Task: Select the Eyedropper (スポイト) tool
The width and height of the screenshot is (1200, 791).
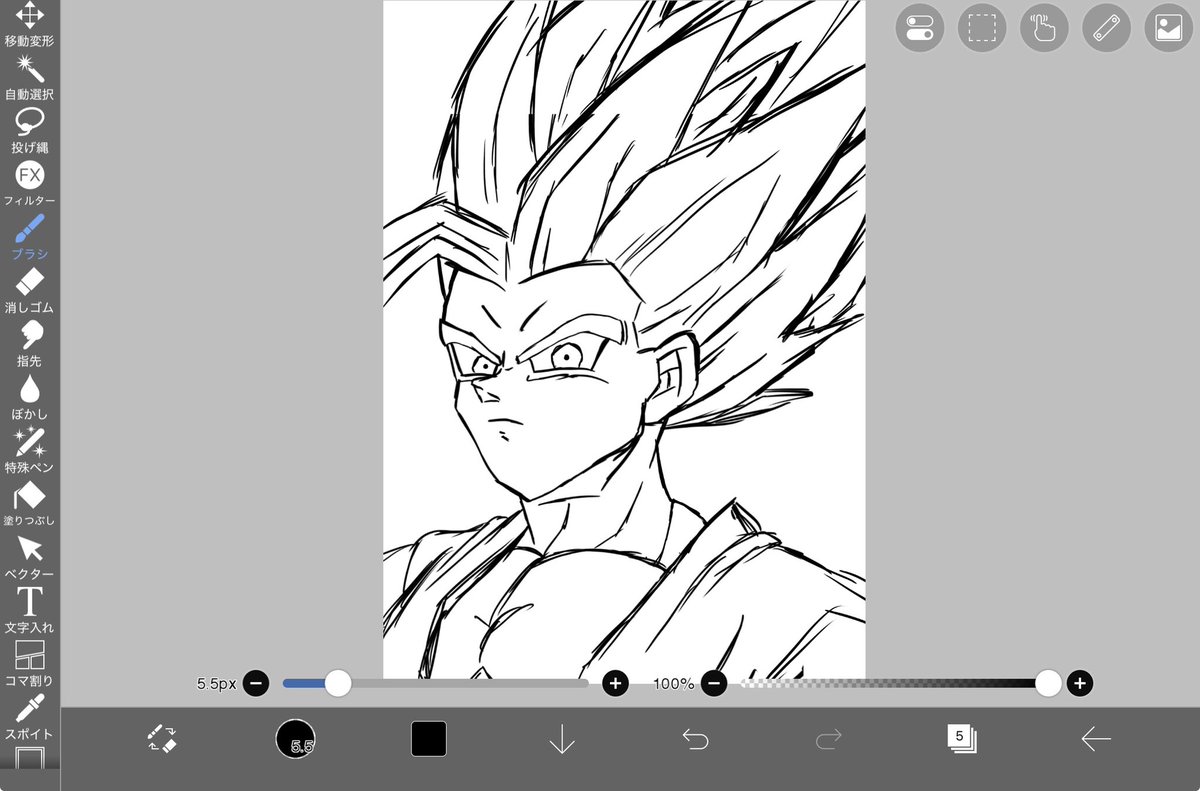Action: 30,717
